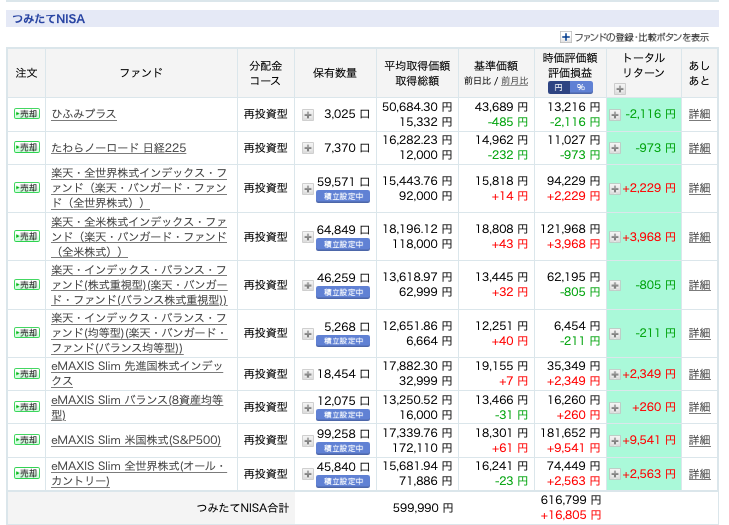Expand holdings plus for 5,268口 row
The image size is (729, 525).
[308, 334]
